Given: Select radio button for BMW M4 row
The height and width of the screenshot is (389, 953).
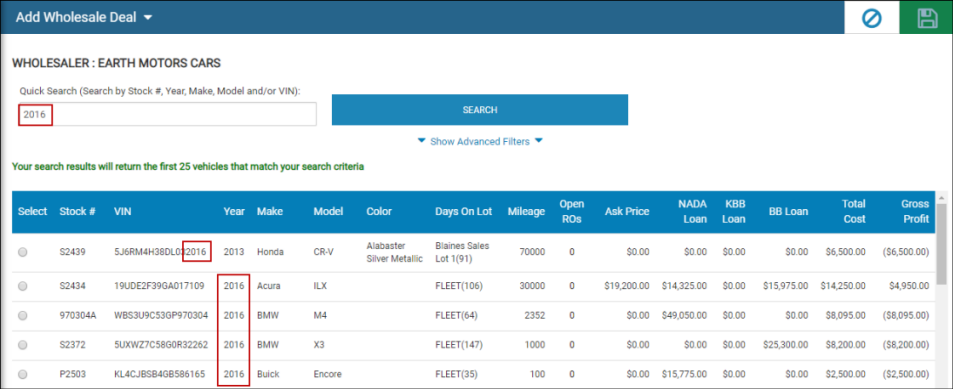Looking at the screenshot, I should click(22, 315).
